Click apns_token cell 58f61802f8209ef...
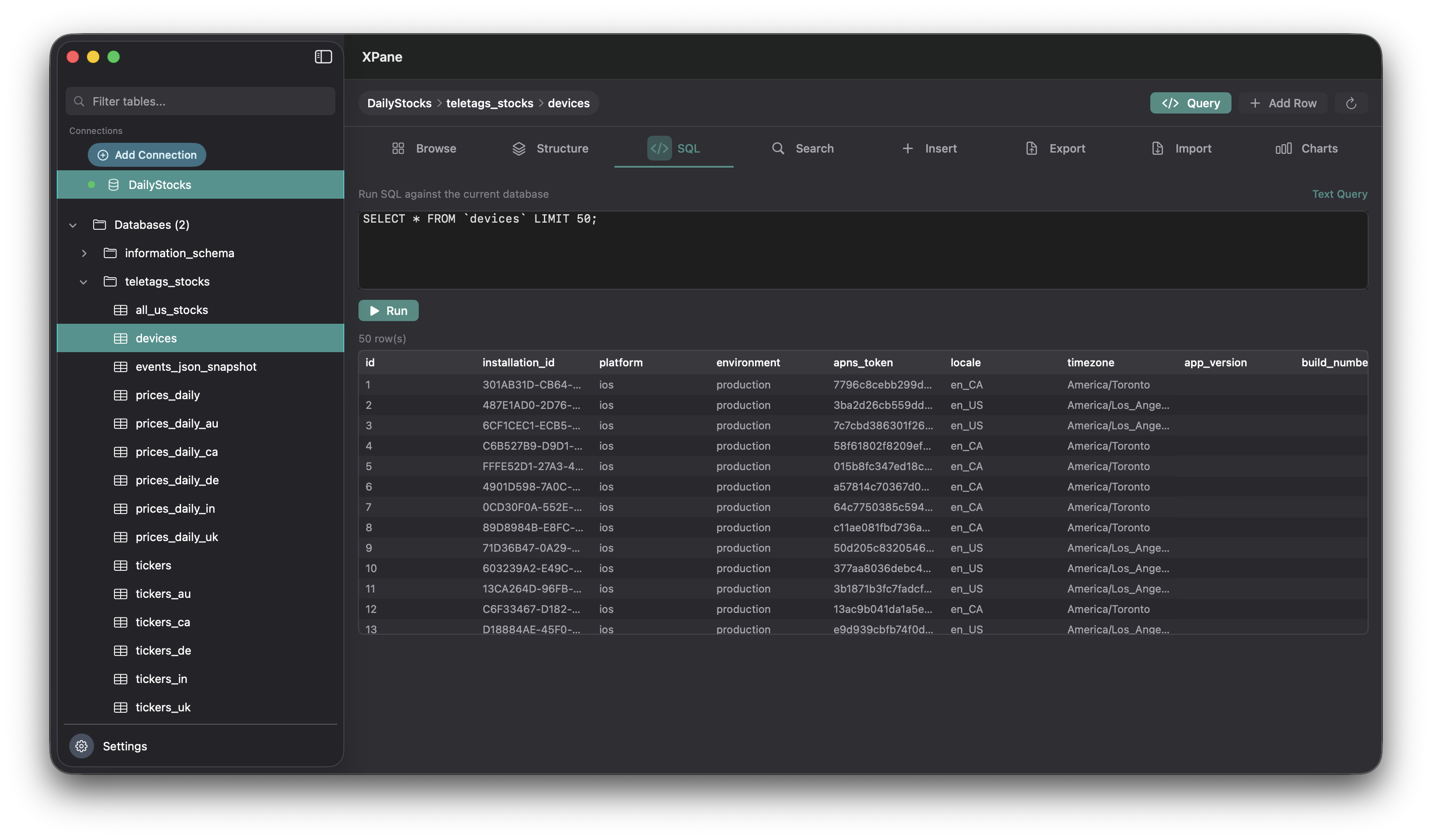Viewport: 1432px width, 840px height. (x=882, y=447)
